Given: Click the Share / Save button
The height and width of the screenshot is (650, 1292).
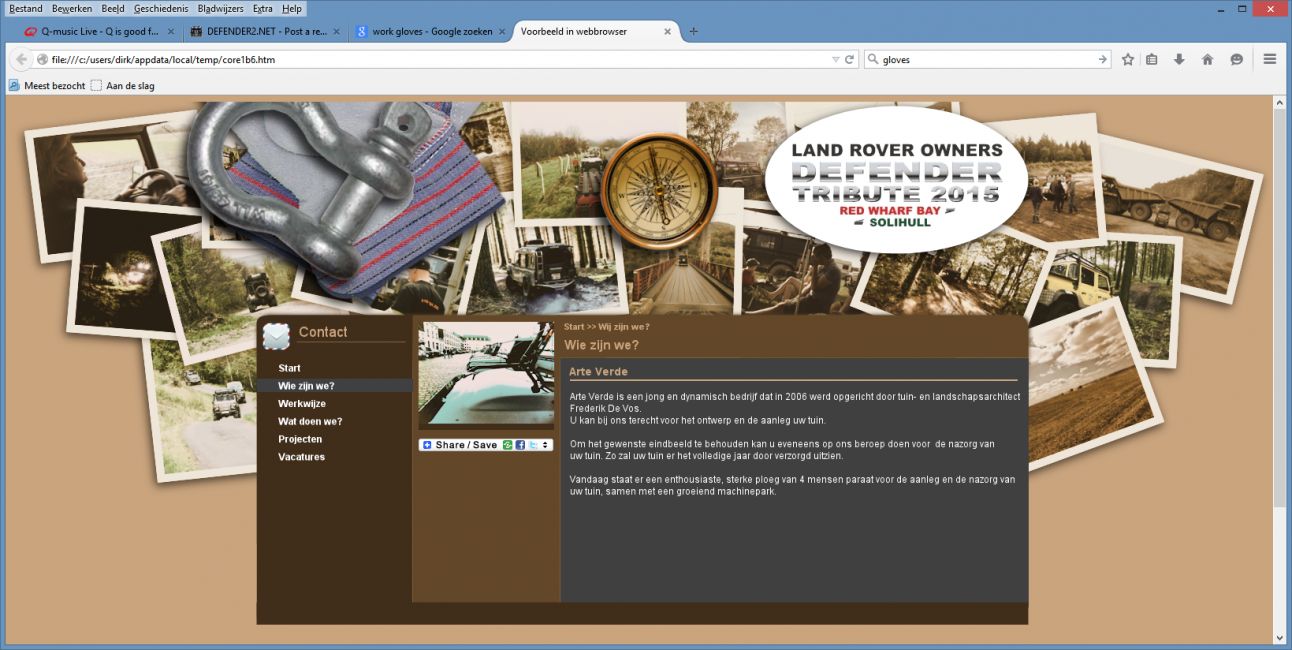Looking at the screenshot, I should 486,445.
